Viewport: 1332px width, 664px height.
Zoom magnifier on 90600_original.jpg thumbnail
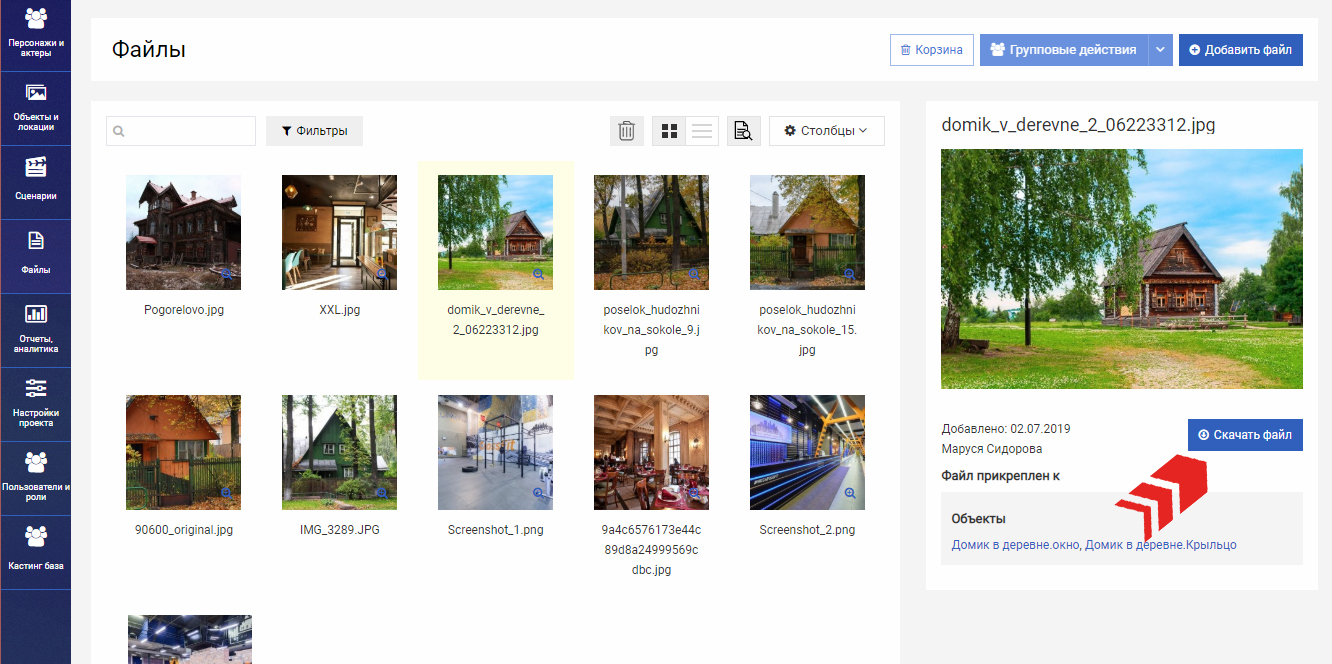pos(226,493)
